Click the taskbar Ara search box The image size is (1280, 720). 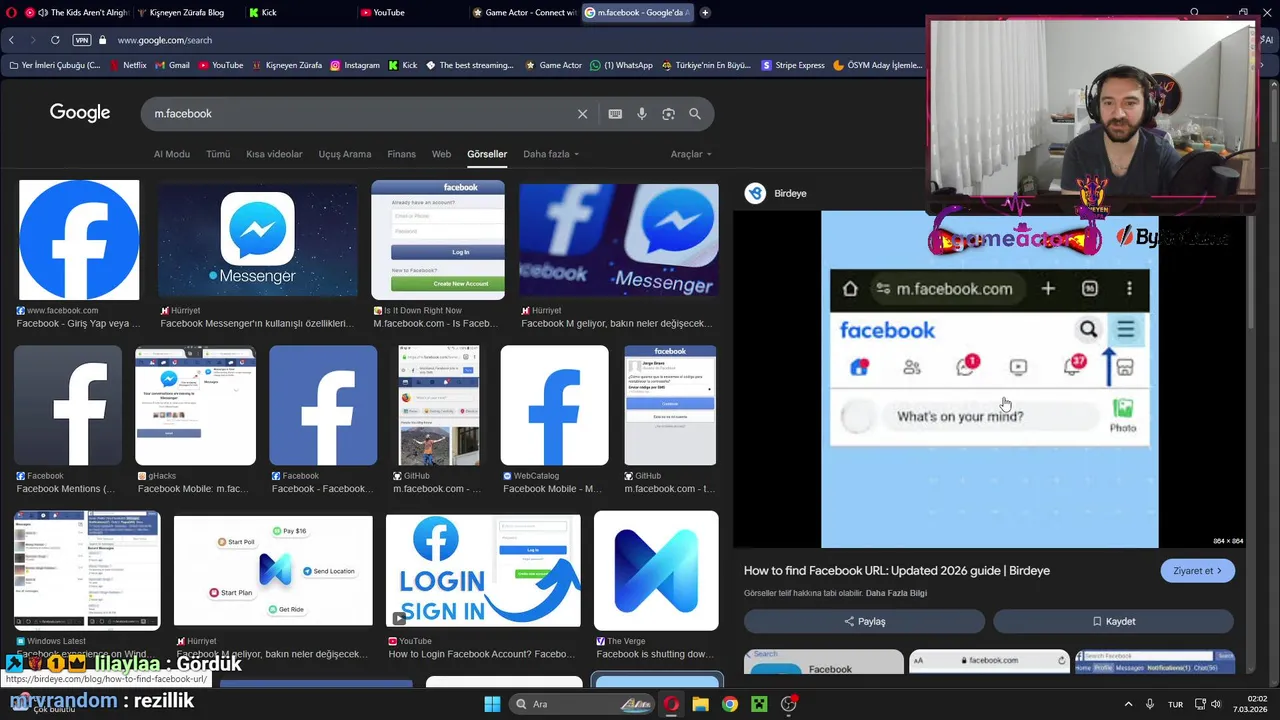(584, 704)
